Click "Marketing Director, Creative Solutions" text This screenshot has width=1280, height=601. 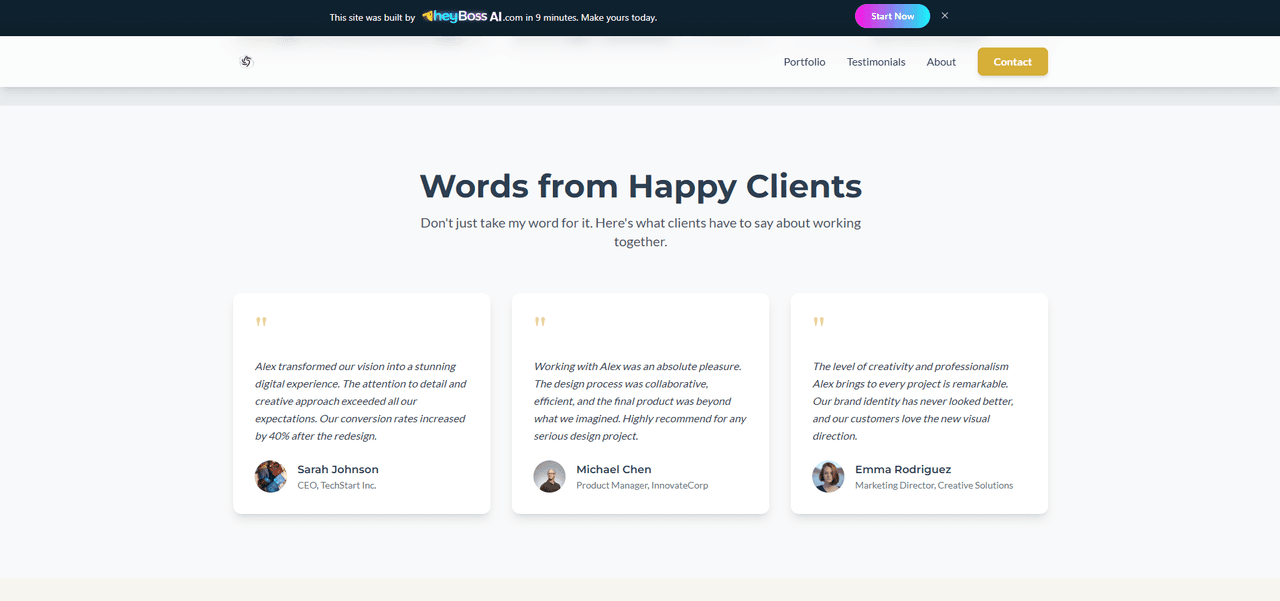[x=934, y=485]
